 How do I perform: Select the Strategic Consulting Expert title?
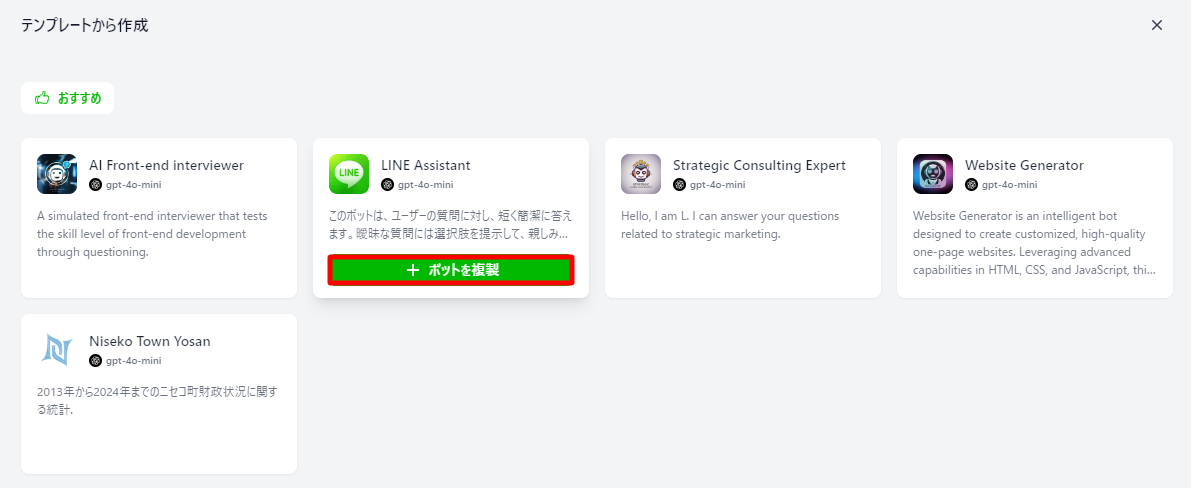pos(759,165)
